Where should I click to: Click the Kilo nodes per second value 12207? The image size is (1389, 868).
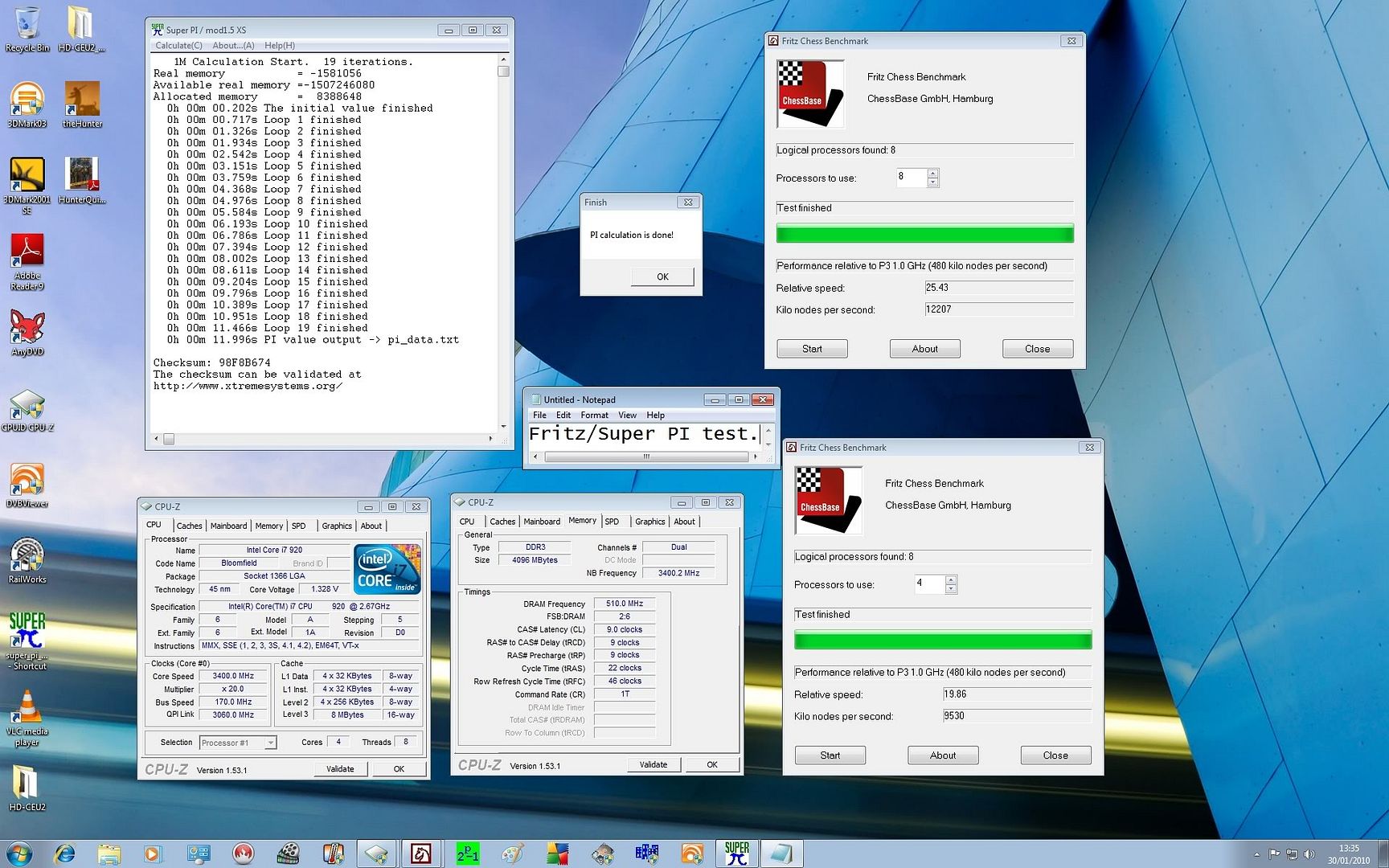click(x=999, y=309)
